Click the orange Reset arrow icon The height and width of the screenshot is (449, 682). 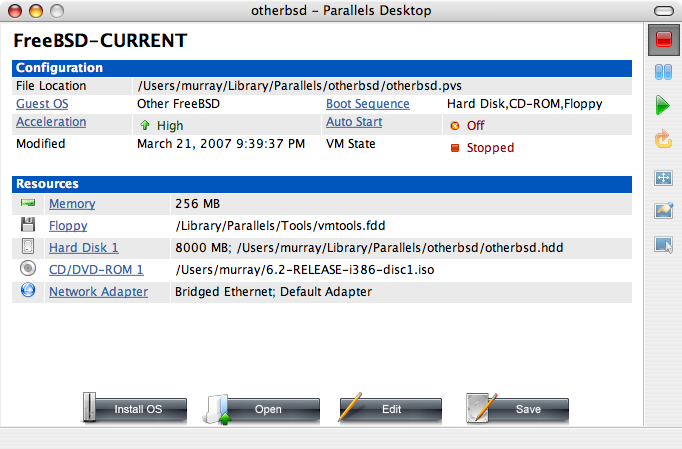662,139
